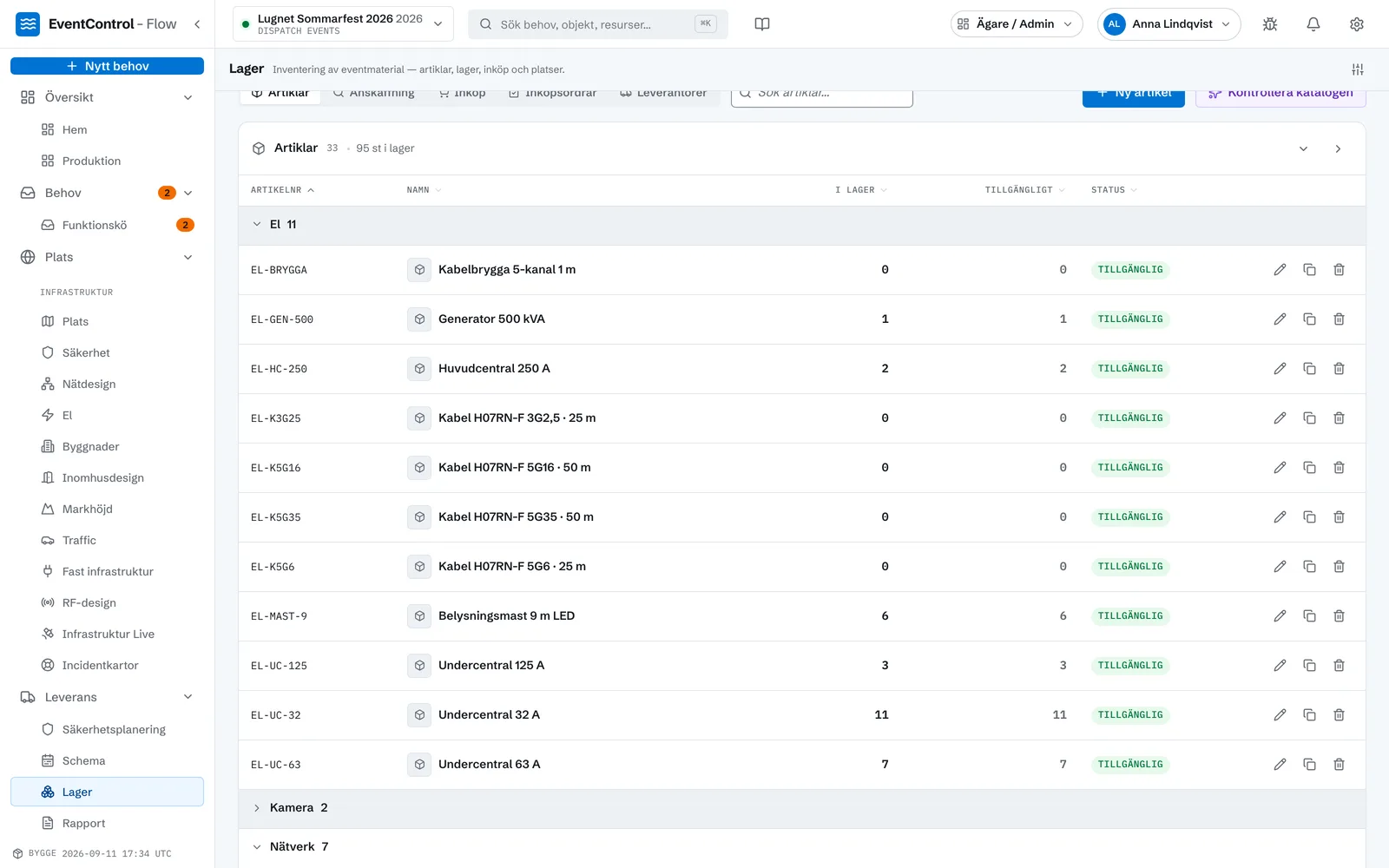Duplicate the Huvudcentral 250 A article
Viewport: 1389px width, 868px height.
pyautogui.click(x=1309, y=369)
